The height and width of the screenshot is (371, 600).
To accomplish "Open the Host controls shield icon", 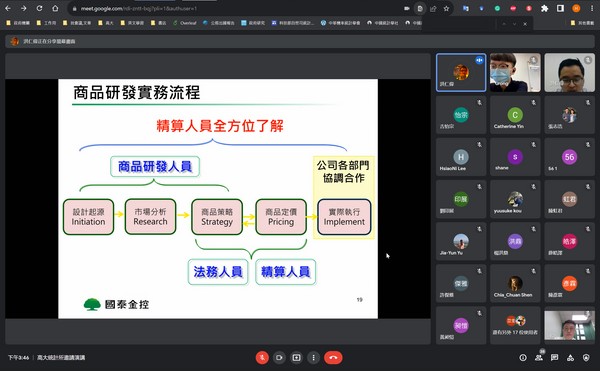I will [x=586, y=358].
